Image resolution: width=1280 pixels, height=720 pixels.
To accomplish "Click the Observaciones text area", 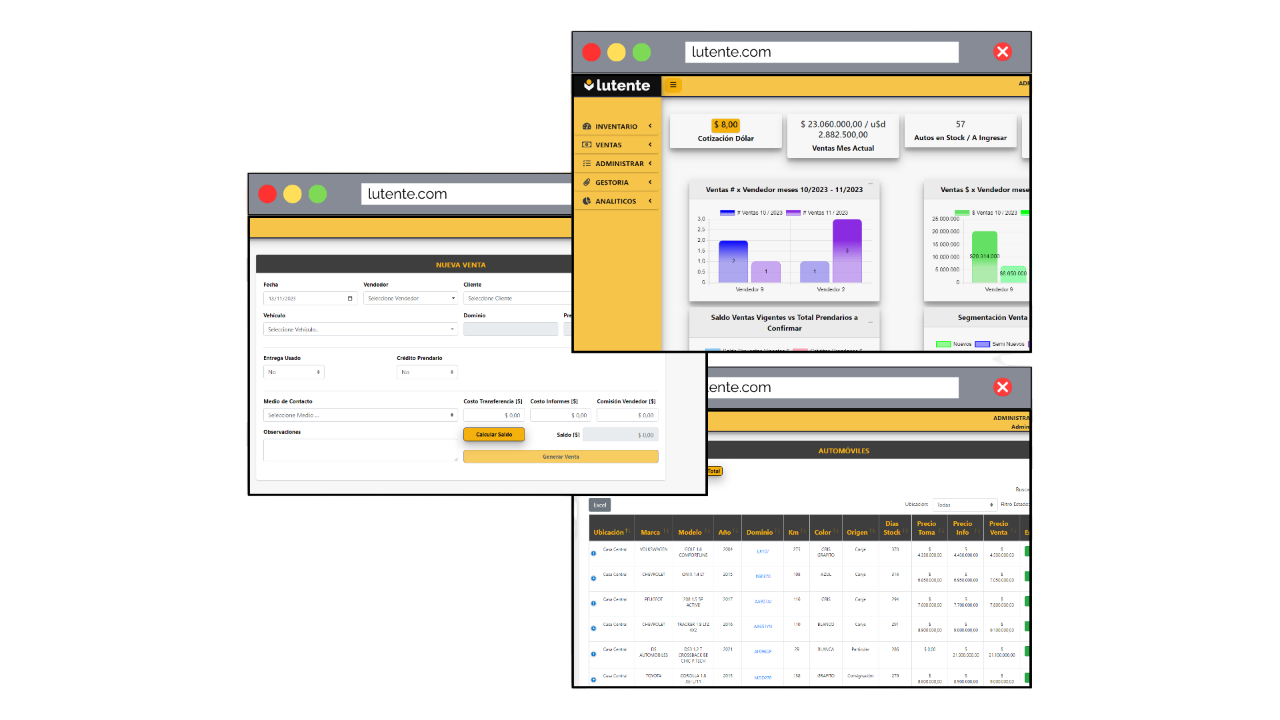I will pos(360,450).
